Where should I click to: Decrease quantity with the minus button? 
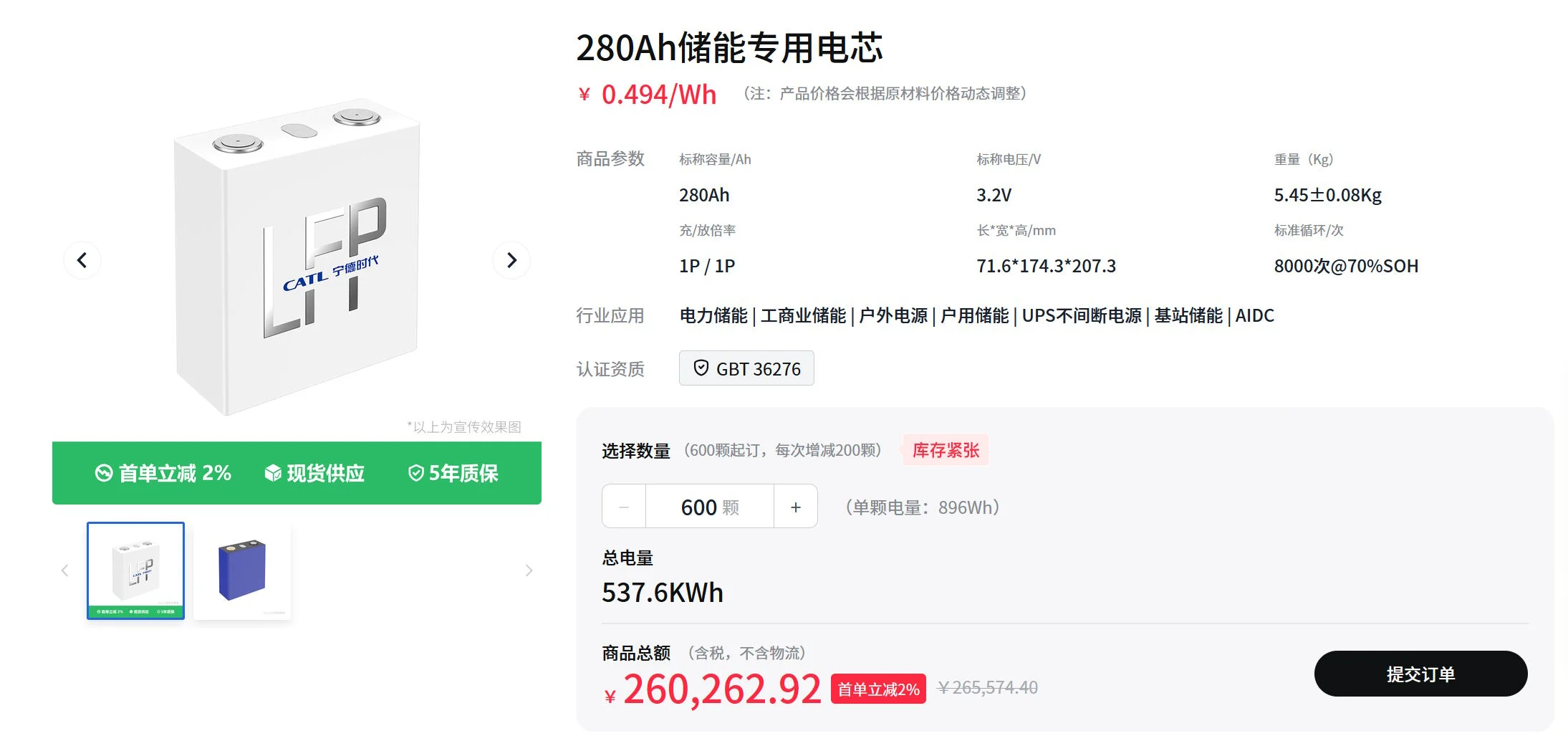(x=624, y=507)
